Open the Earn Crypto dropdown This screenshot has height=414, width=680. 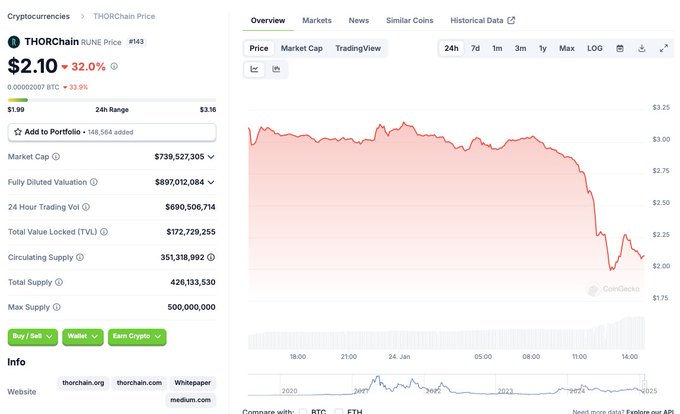pyautogui.click(x=137, y=336)
